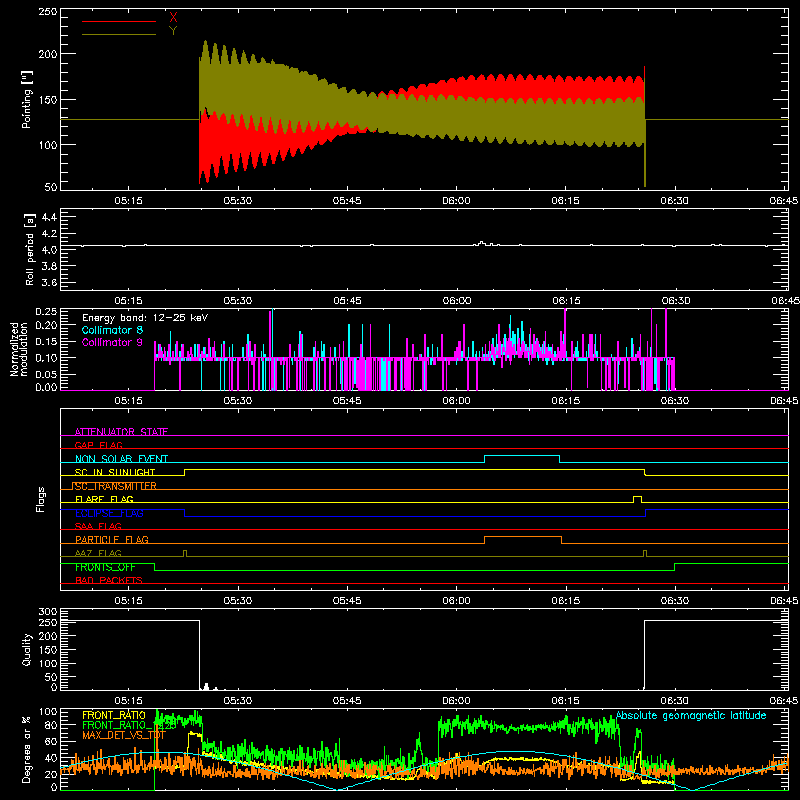Click the SAA_FLAG label
Screen dimensions: 800x800
tap(98, 526)
